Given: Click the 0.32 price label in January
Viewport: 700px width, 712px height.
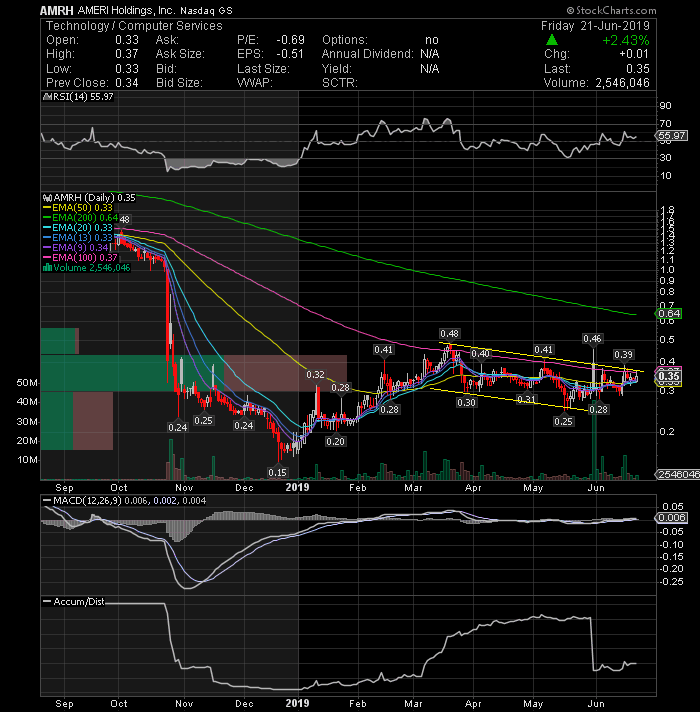Looking at the screenshot, I should coord(315,375).
